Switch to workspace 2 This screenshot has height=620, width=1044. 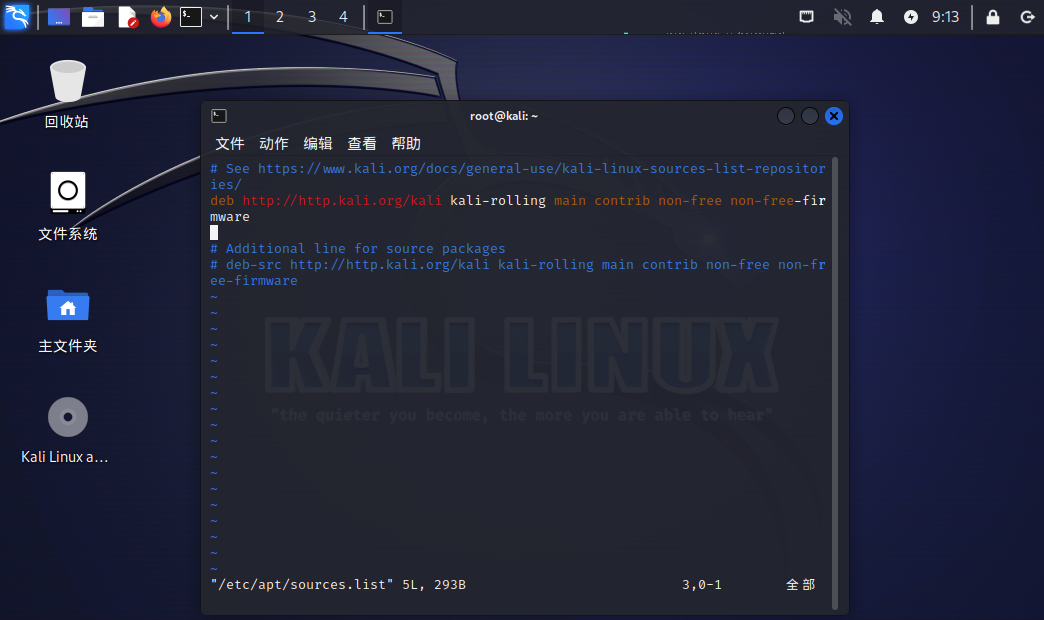click(280, 17)
